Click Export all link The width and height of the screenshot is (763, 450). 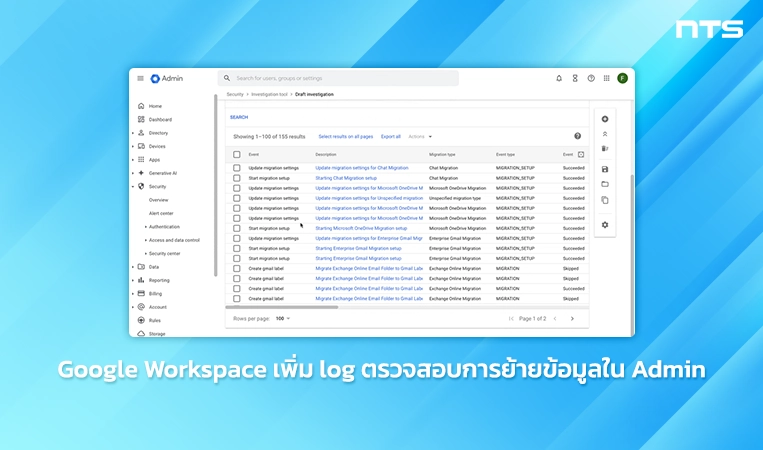click(391, 137)
